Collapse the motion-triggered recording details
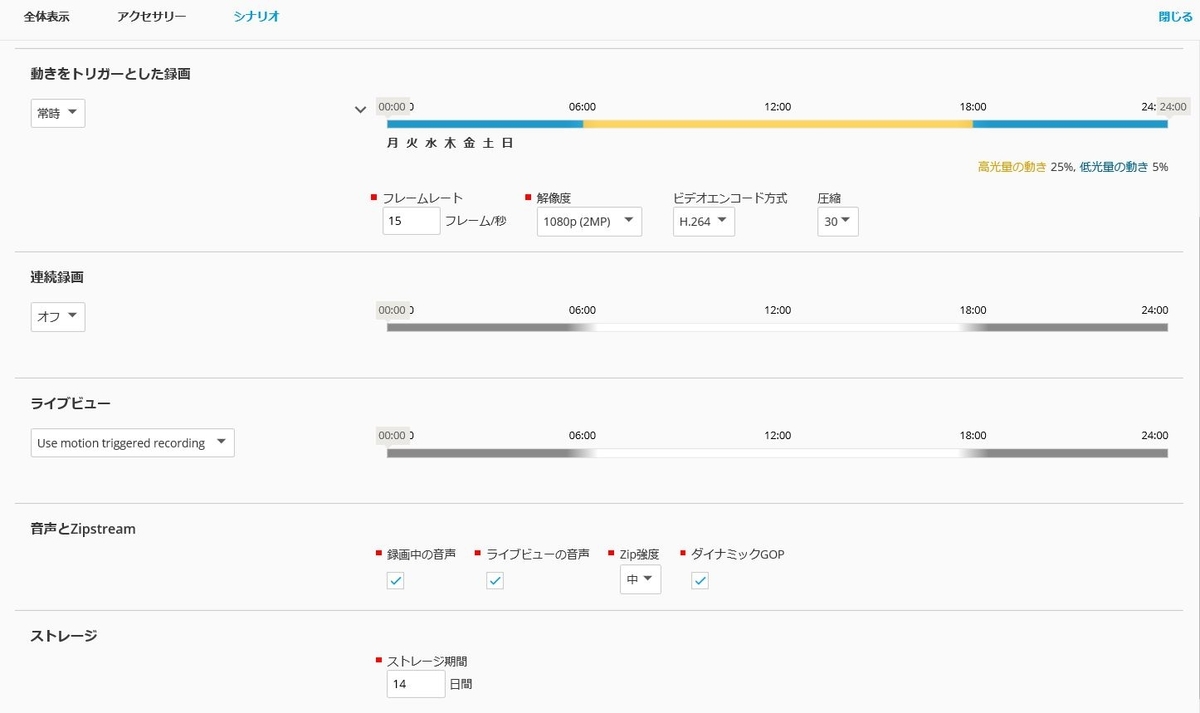 (360, 109)
